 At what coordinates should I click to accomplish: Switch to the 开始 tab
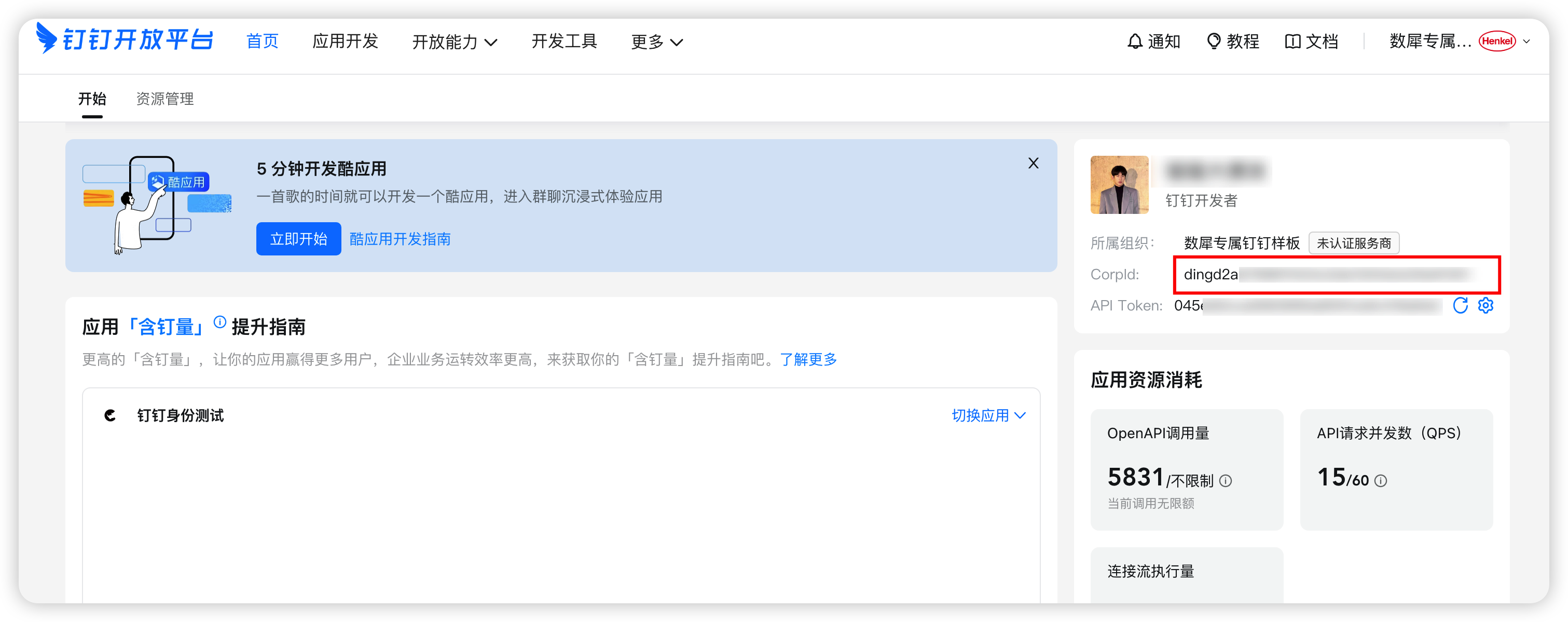pyautogui.click(x=92, y=99)
